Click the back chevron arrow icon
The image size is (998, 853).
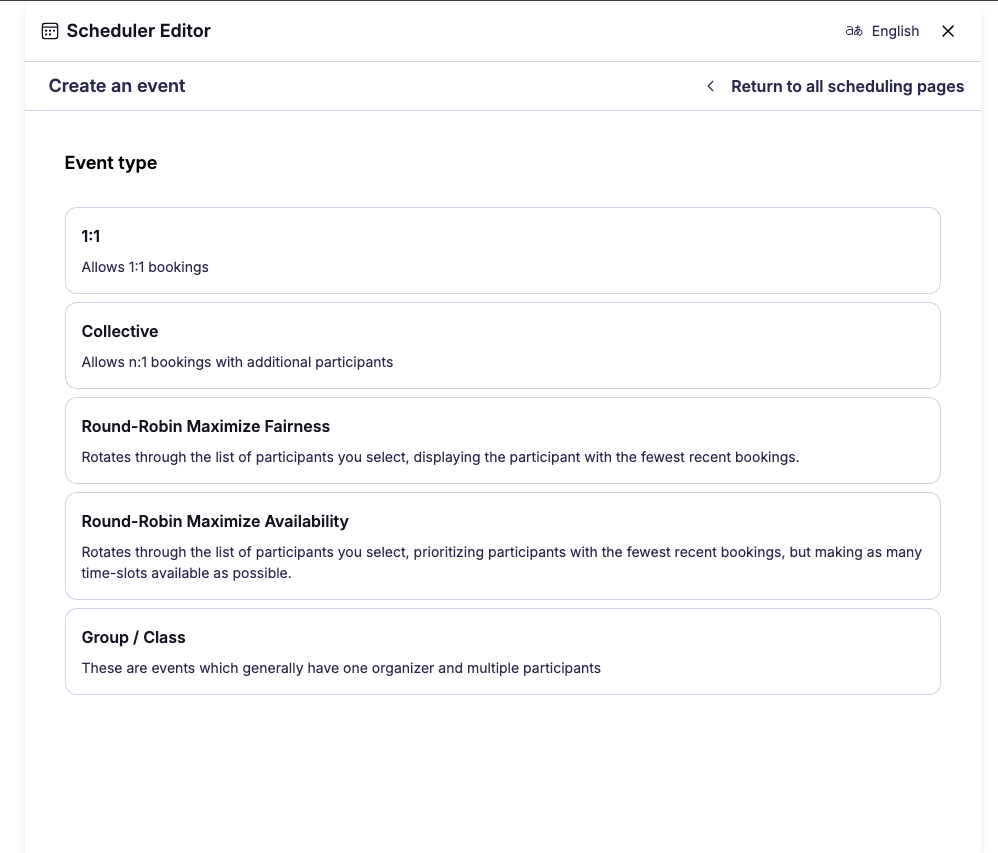click(x=710, y=86)
